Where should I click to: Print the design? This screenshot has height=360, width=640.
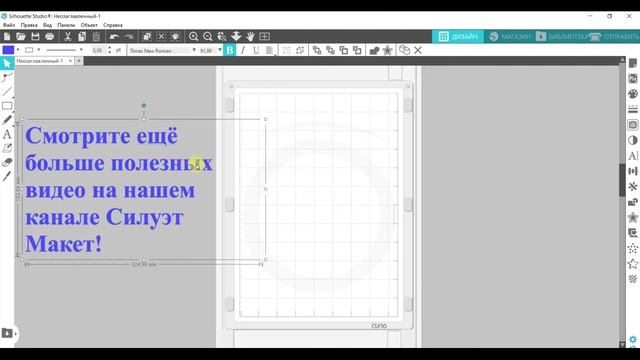click(x=49, y=37)
